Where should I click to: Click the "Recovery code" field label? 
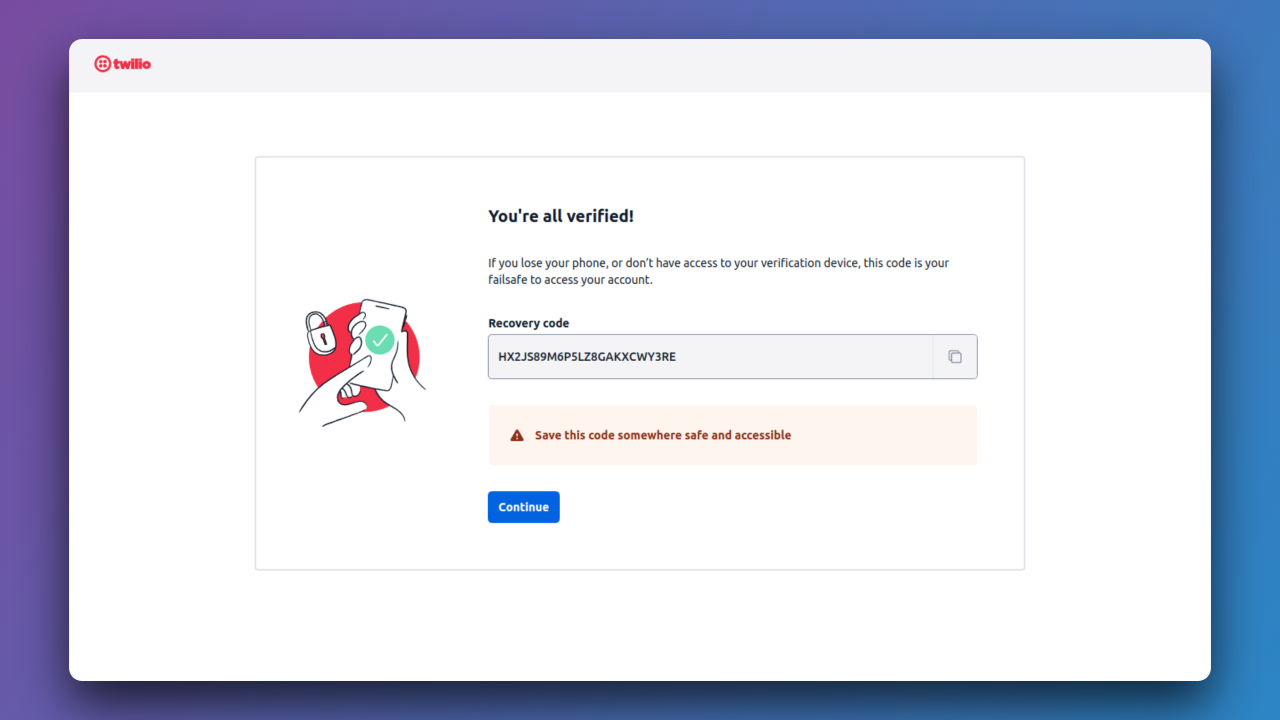click(x=528, y=323)
